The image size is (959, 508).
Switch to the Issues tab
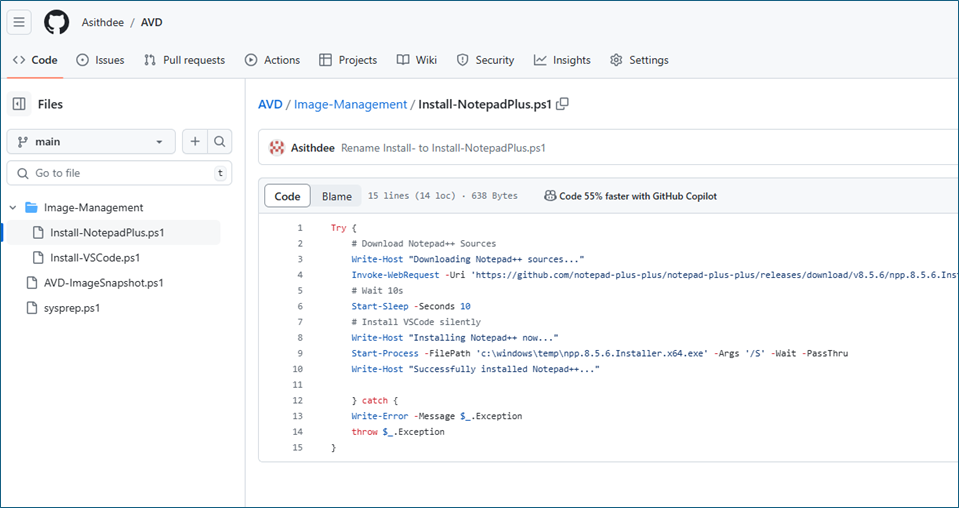(100, 60)
